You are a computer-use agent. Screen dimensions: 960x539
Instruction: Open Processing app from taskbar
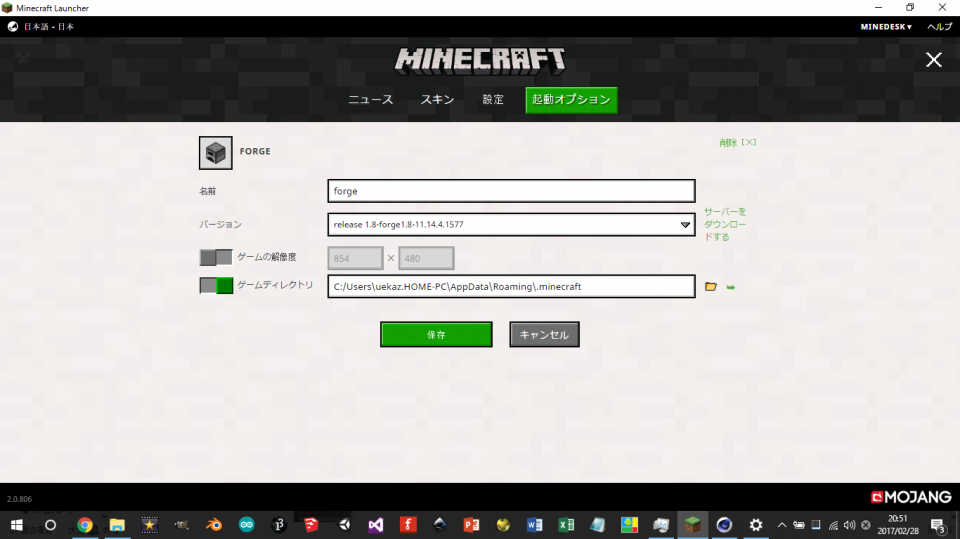coord(279,525)
